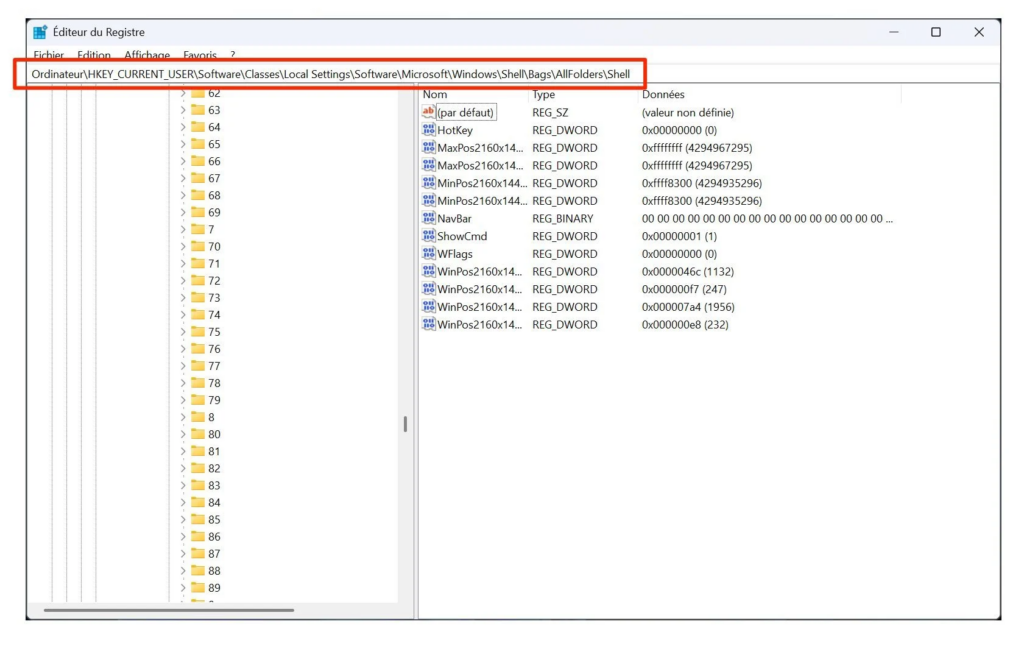Expand registry key 89 in tree

point(183,588)
